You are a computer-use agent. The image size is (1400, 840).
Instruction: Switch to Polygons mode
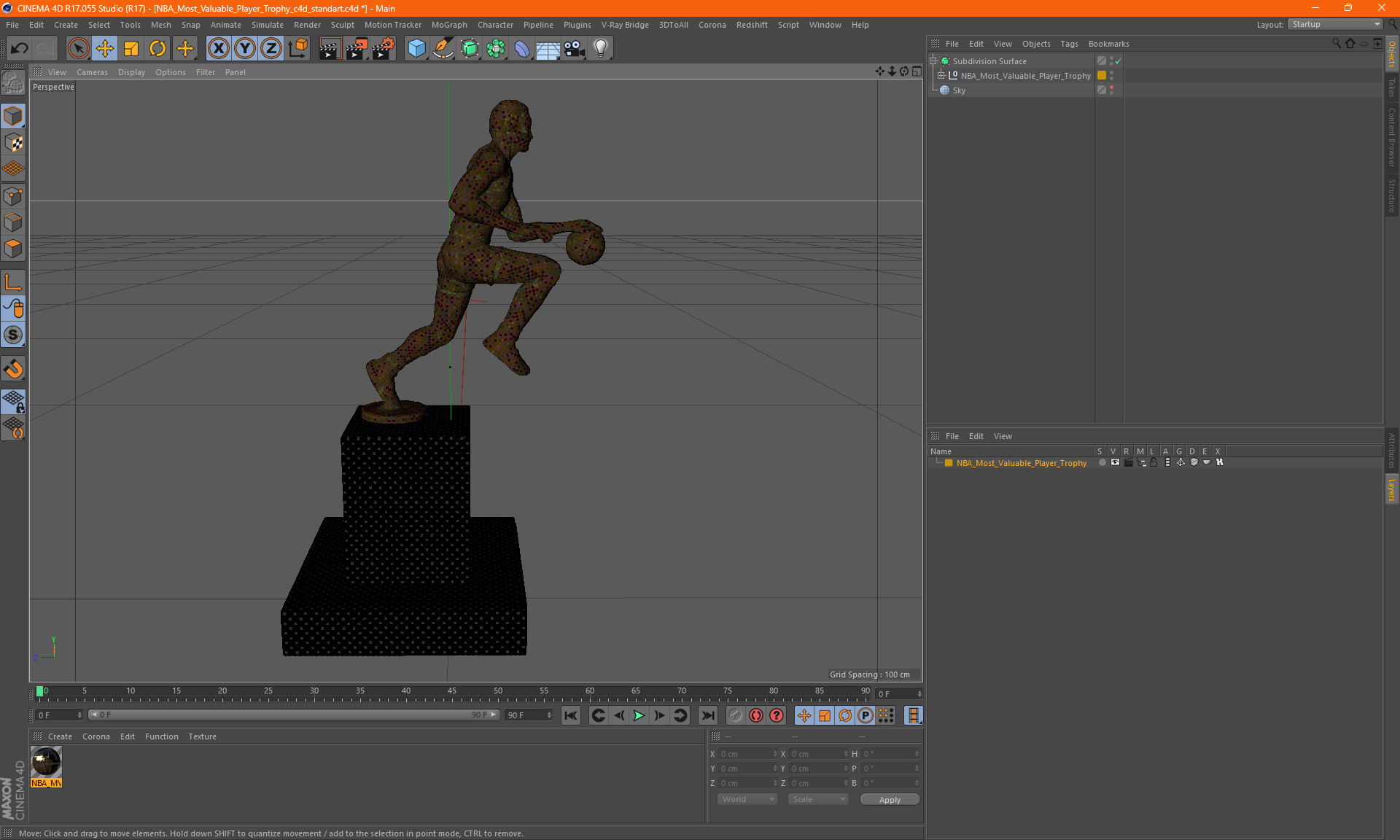[13, 249]
